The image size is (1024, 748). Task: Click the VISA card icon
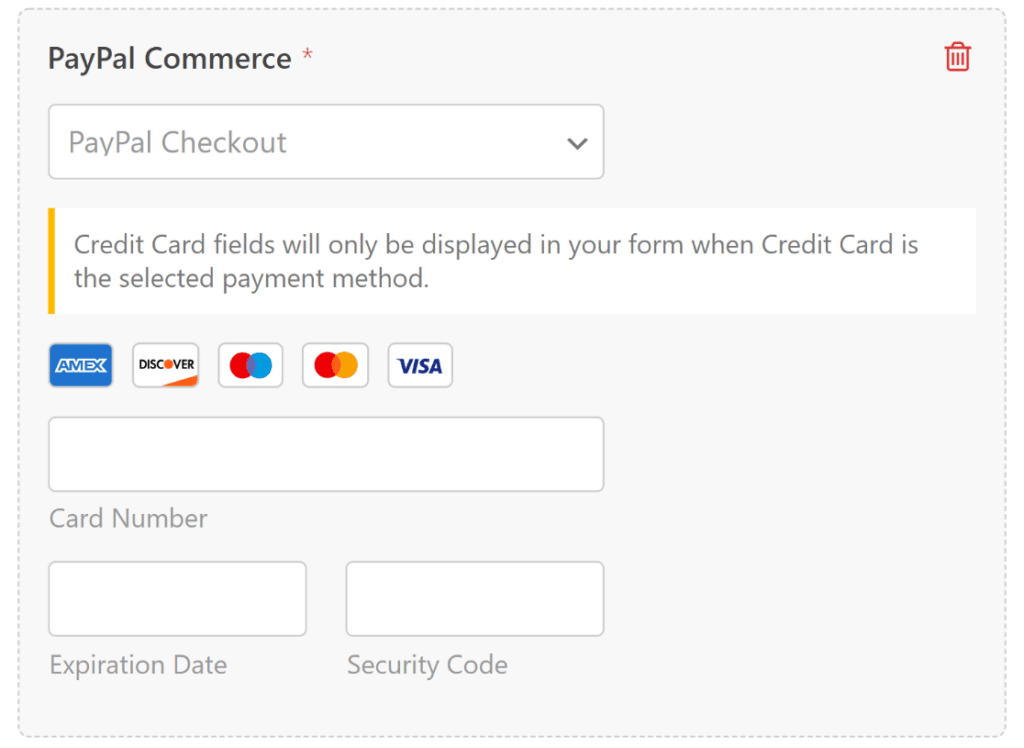[x=419, y=365]
